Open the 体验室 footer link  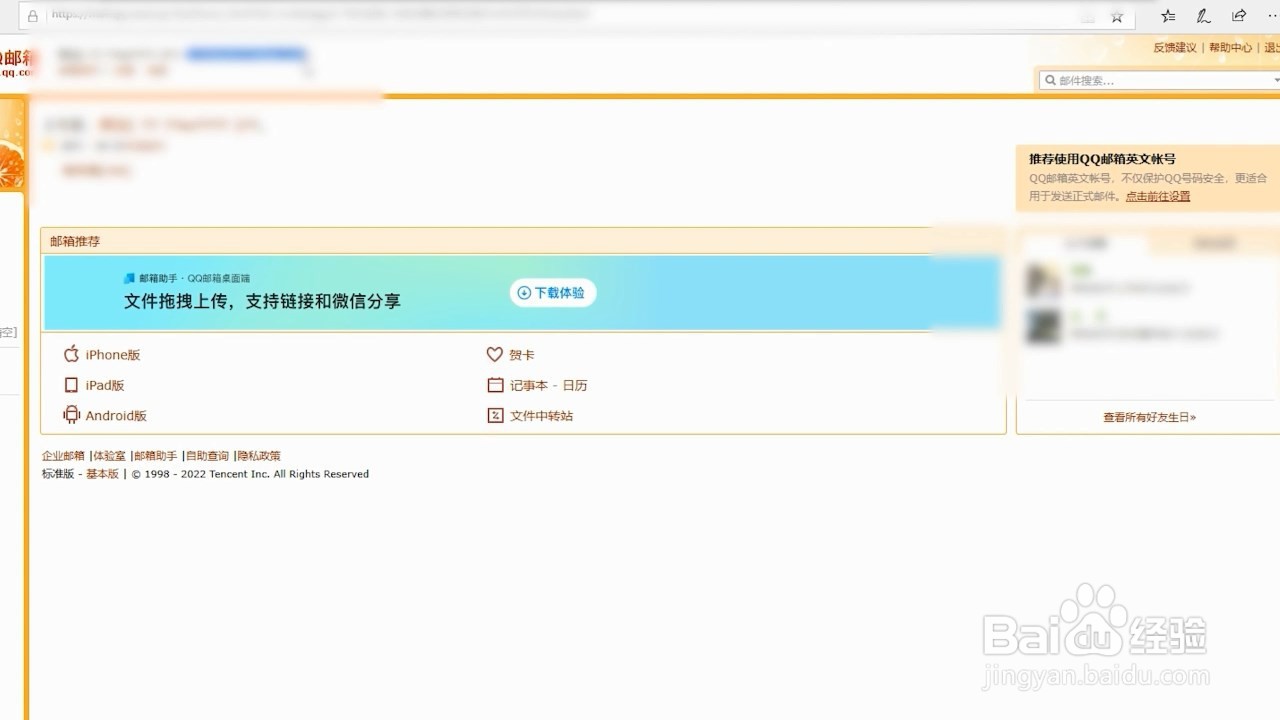(109, 456)
